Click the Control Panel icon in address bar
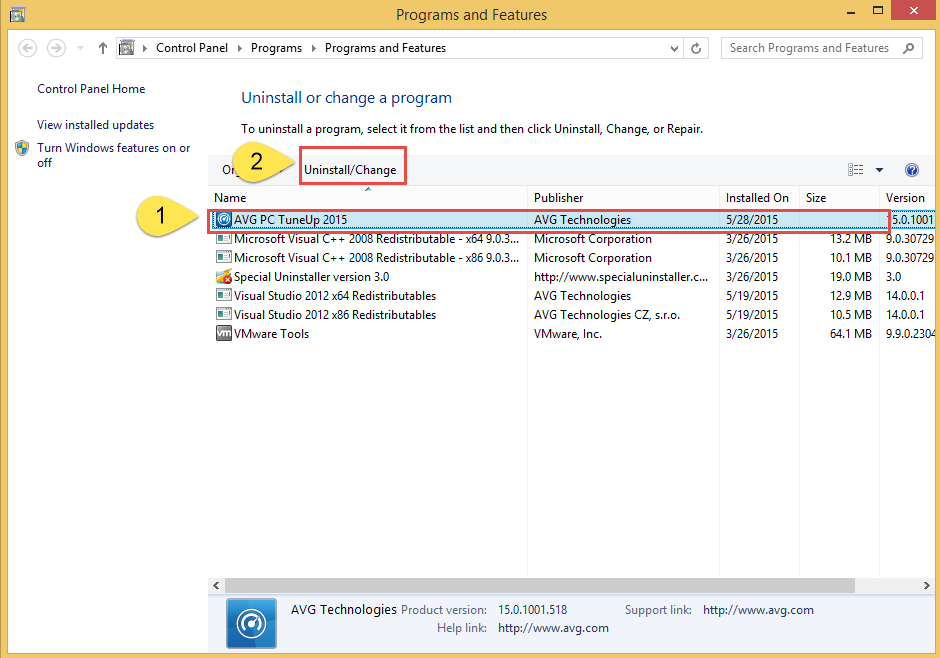The width and height of the screenshot is (940, 658). 126,48
